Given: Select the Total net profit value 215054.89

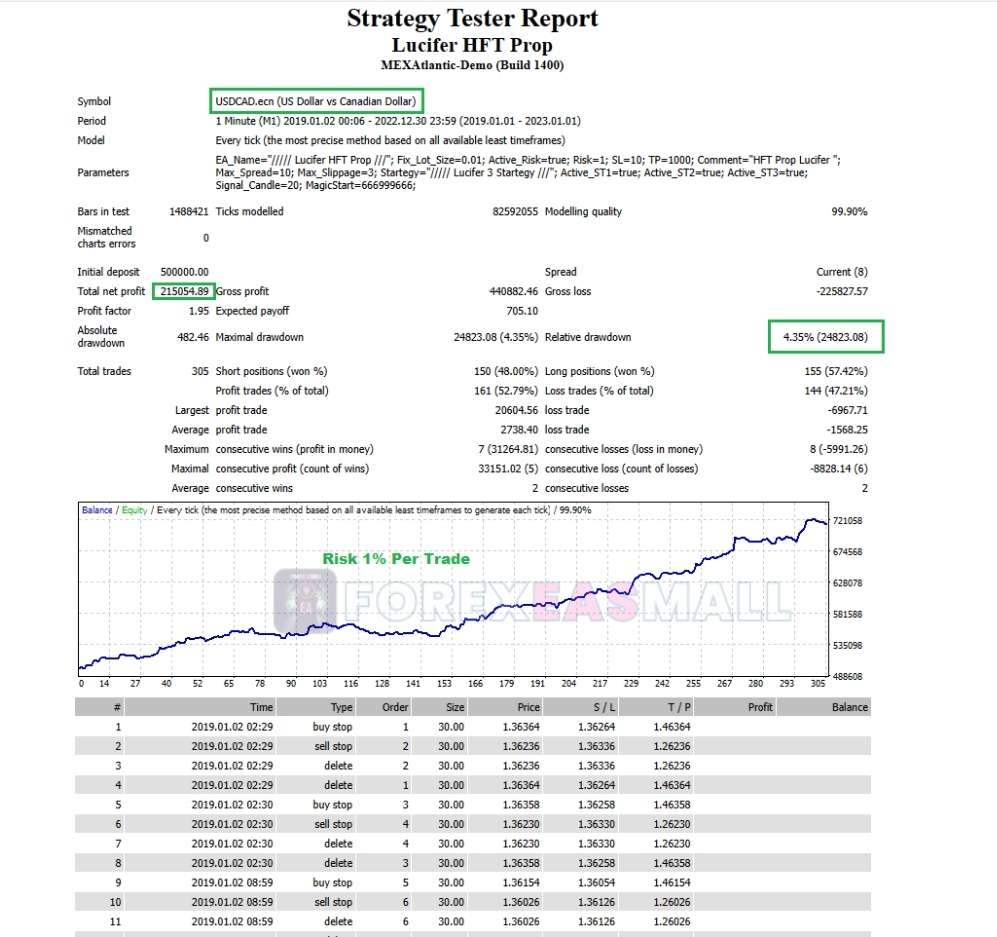Looking at the screenshot, I should coord(184,291).
